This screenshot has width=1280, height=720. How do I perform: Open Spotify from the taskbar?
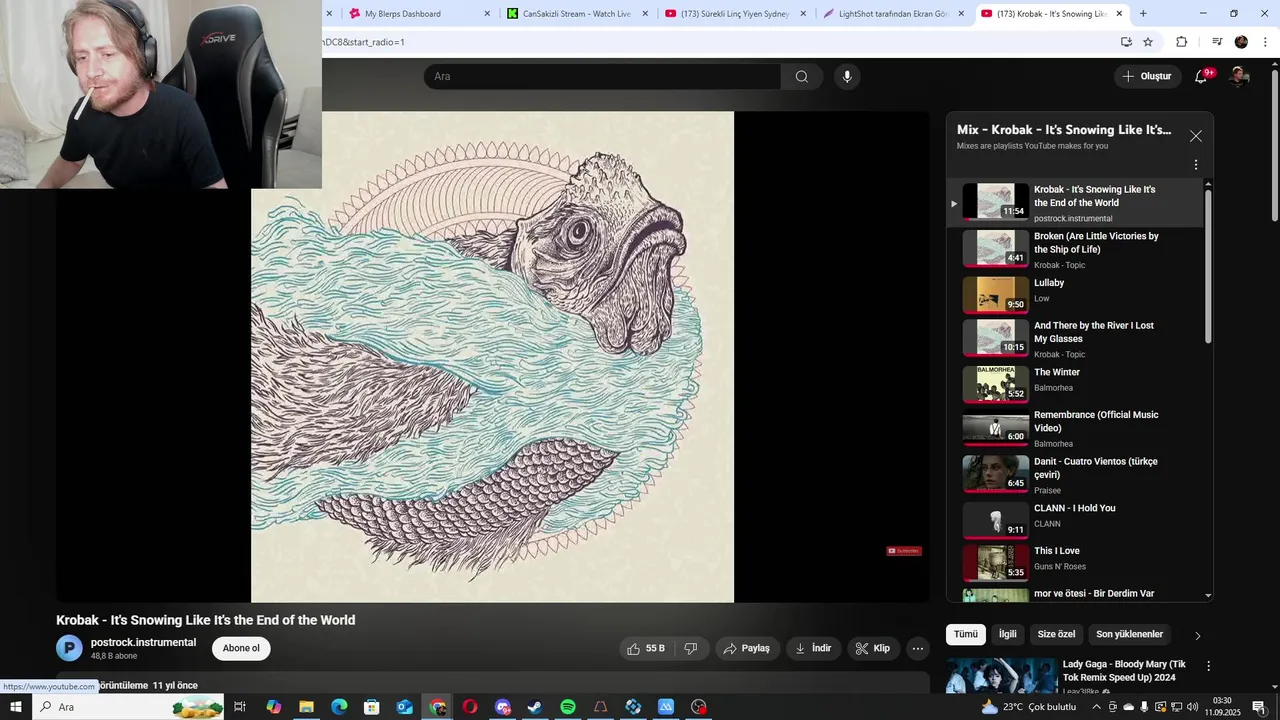(568, 707)
